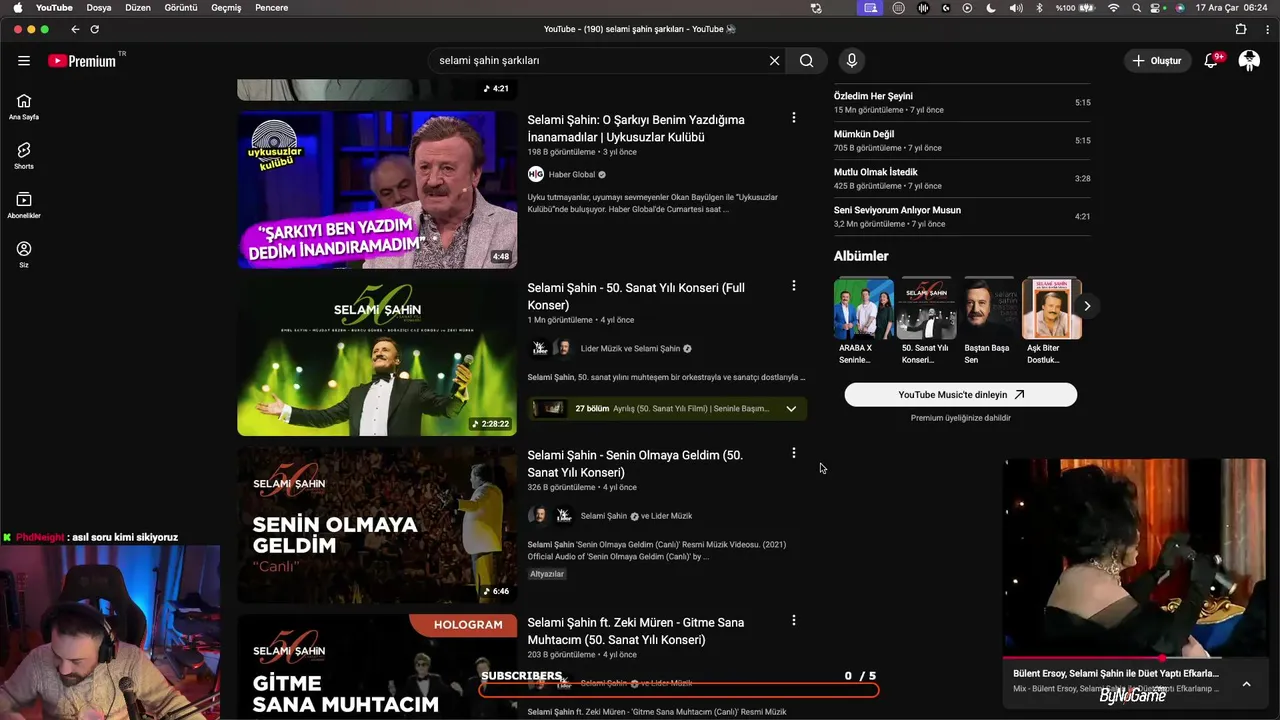Open the ARABA X Seninle album cover
Image resolution: width=1280 pixels, height=720 pixels.
click(864, 309)
